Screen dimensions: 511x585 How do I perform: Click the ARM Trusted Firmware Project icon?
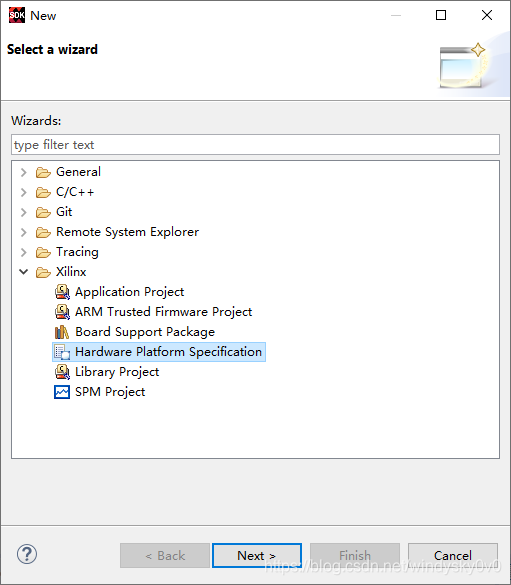[62, 312]
